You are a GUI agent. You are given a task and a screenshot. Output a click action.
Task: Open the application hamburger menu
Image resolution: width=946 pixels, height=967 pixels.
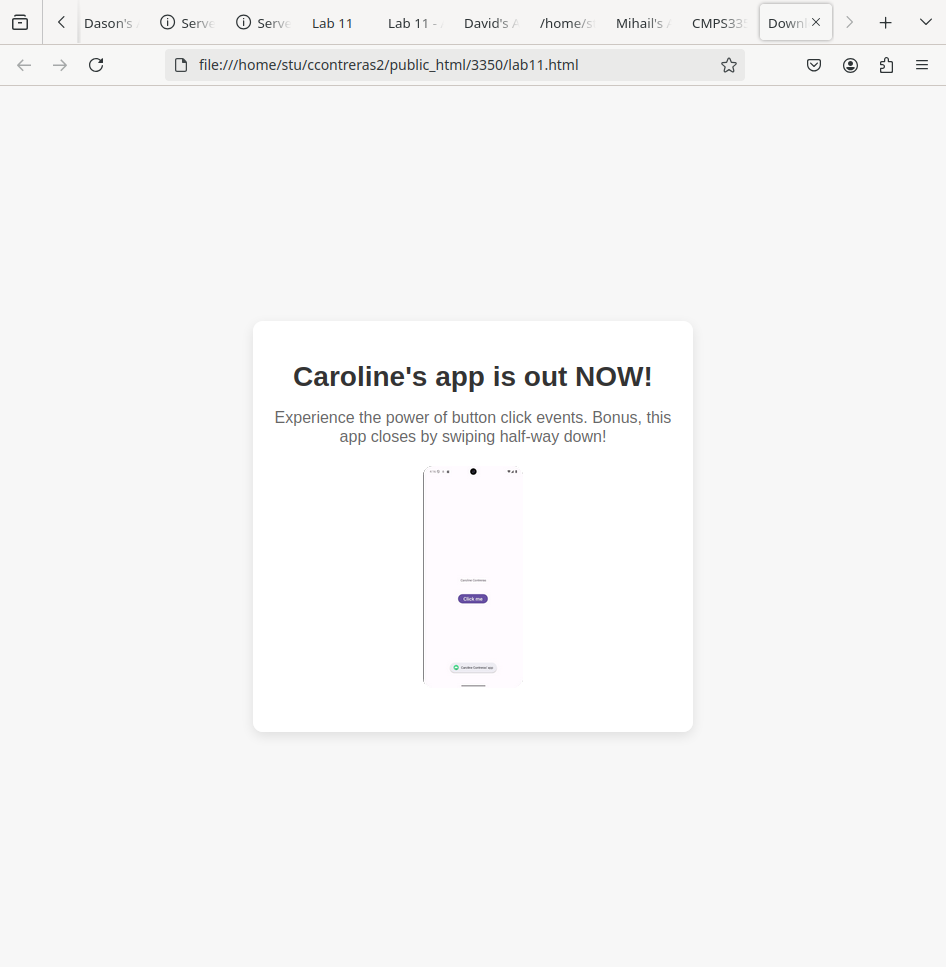point(922,65)
